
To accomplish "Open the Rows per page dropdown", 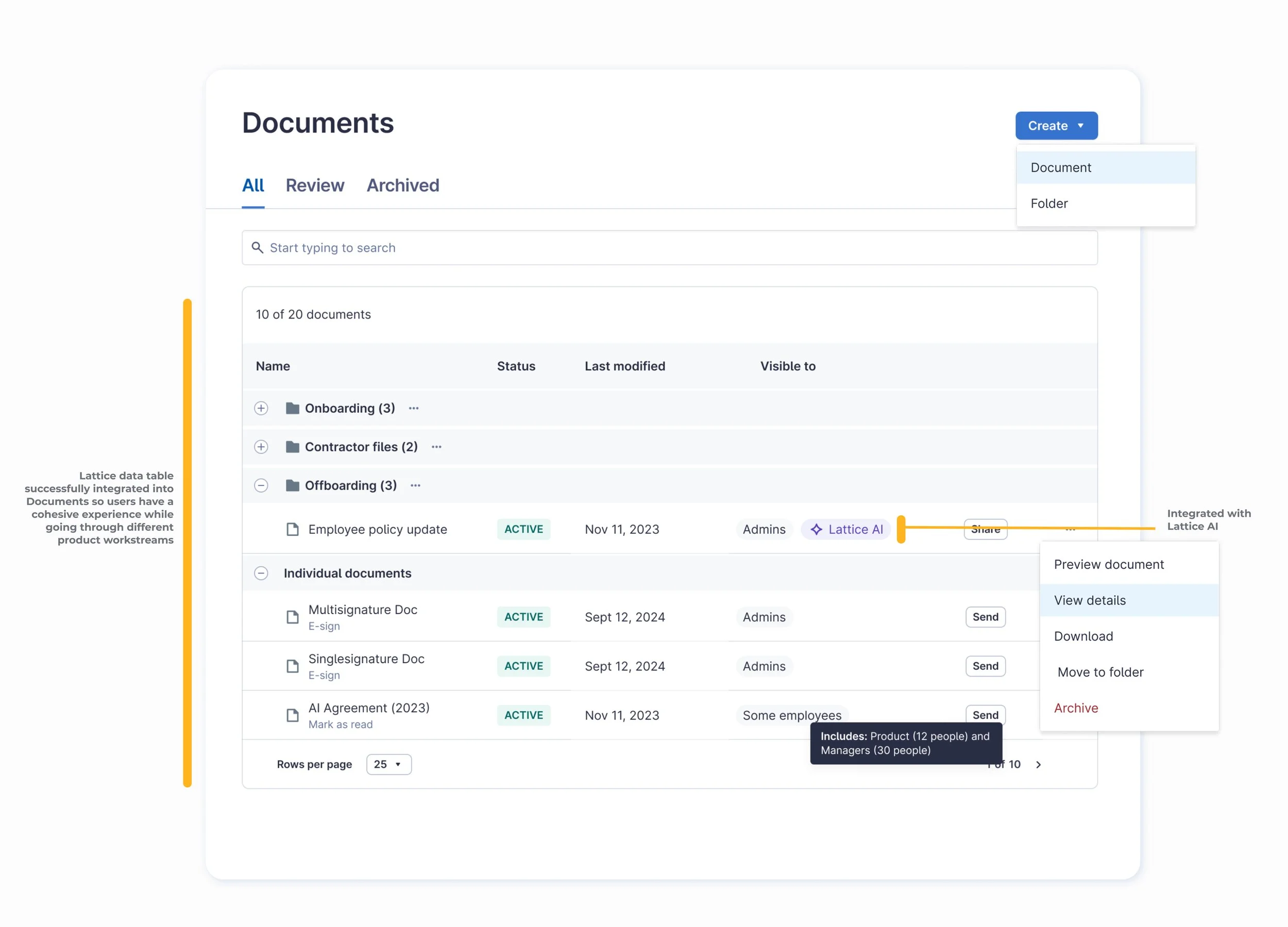I will (x=389, y=765).
